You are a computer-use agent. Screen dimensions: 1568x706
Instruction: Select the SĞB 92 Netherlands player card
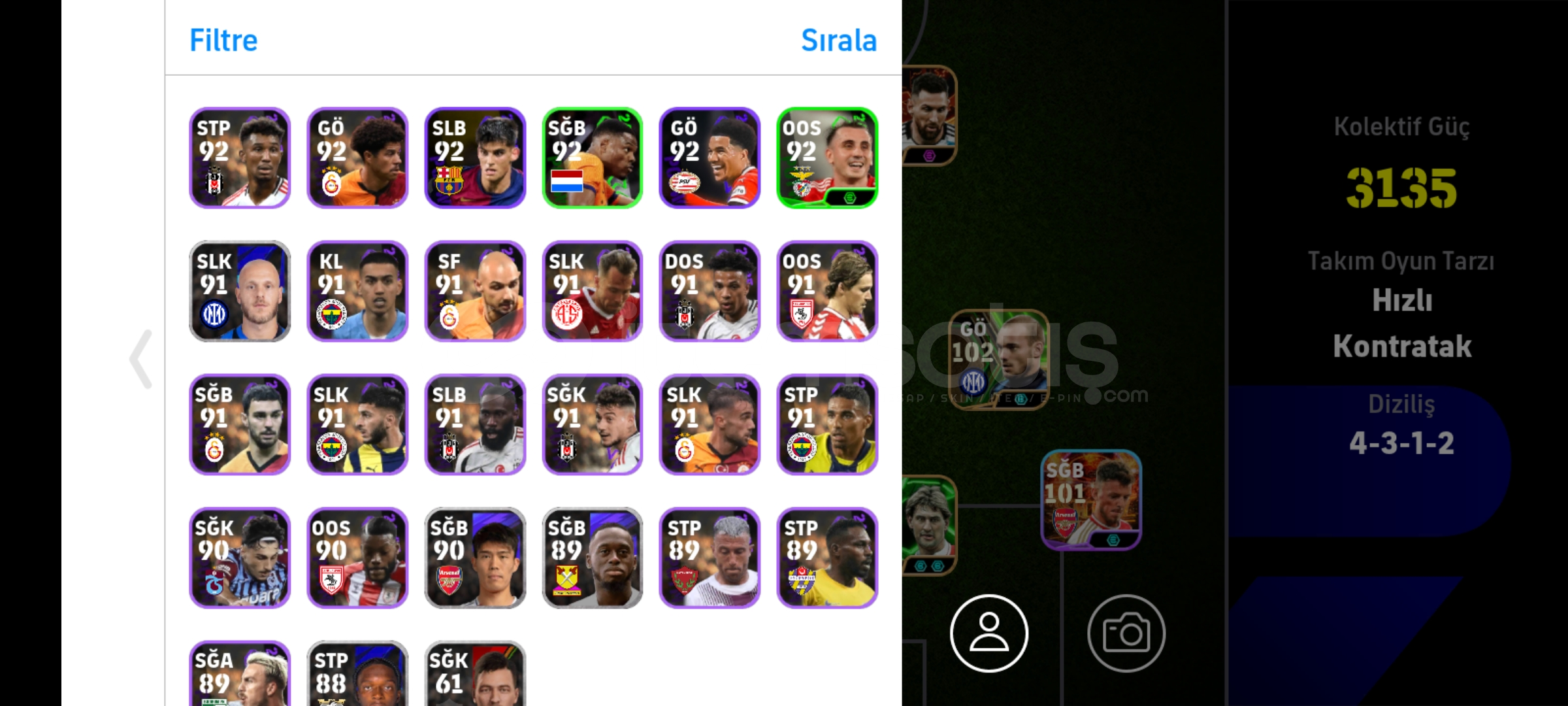click(x=593, y=158)
